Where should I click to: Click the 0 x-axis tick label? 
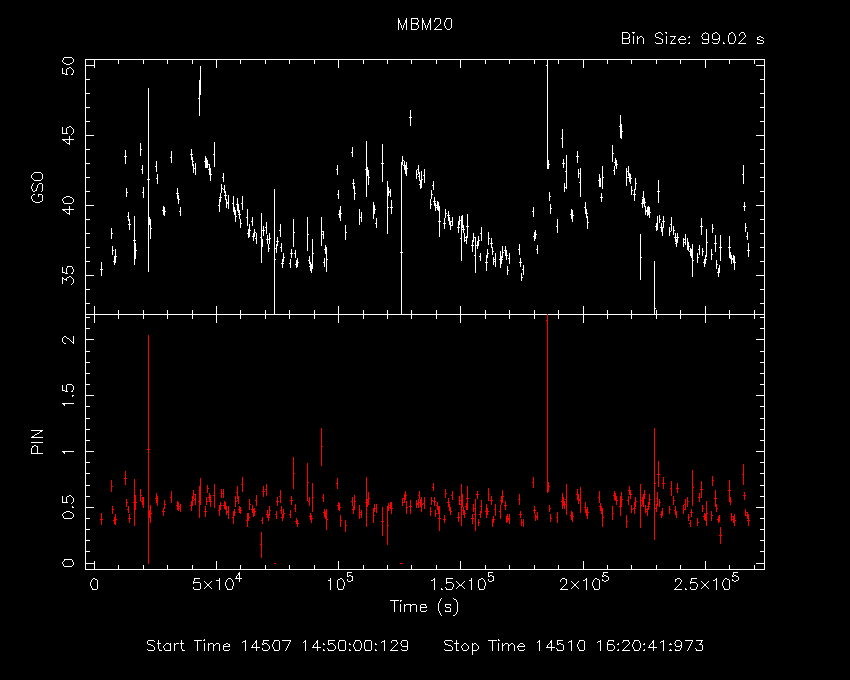coord(94,585)
